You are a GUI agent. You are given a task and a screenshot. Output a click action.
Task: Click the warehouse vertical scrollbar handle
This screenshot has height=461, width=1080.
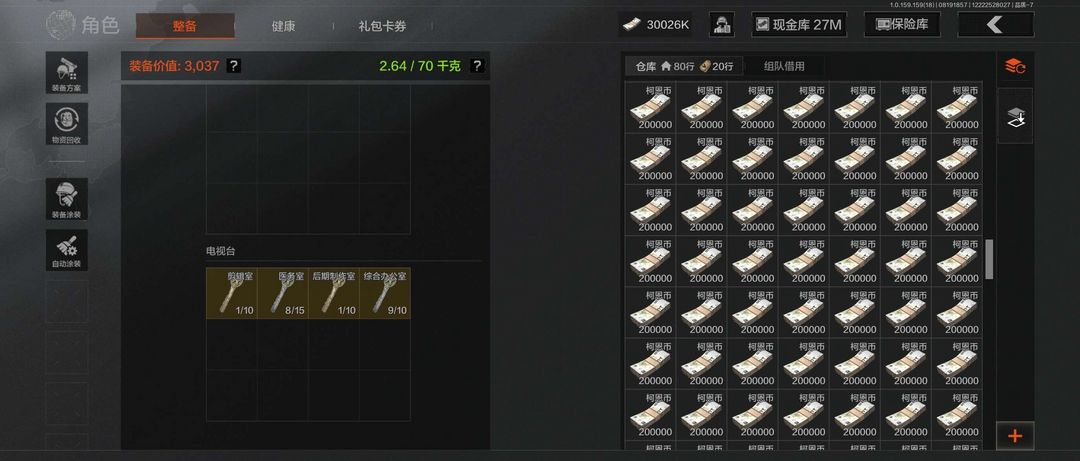coord(989,259)
